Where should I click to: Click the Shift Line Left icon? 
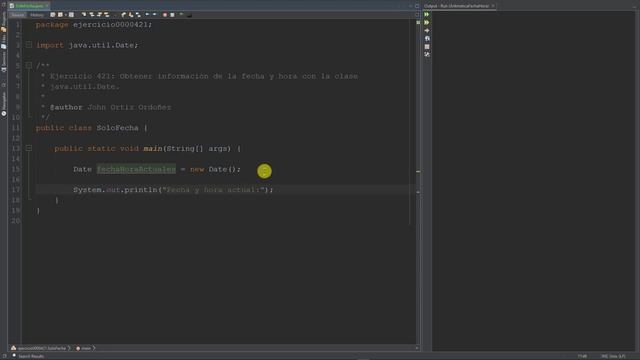(x=147, y=15)
